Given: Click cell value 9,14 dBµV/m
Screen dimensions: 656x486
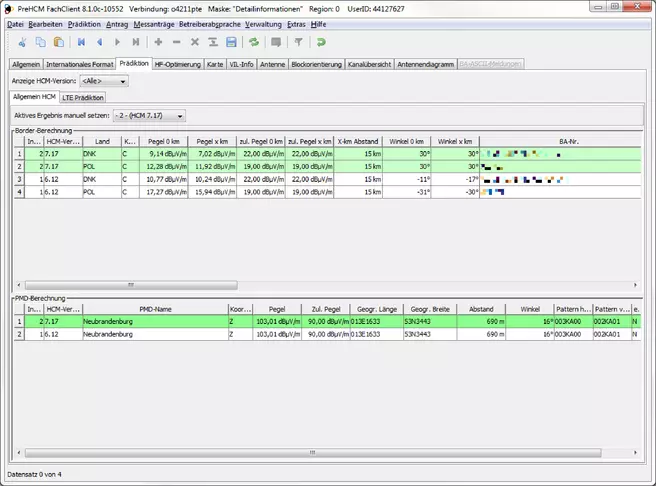Looking at the screenshot, I should click(164, 154).
